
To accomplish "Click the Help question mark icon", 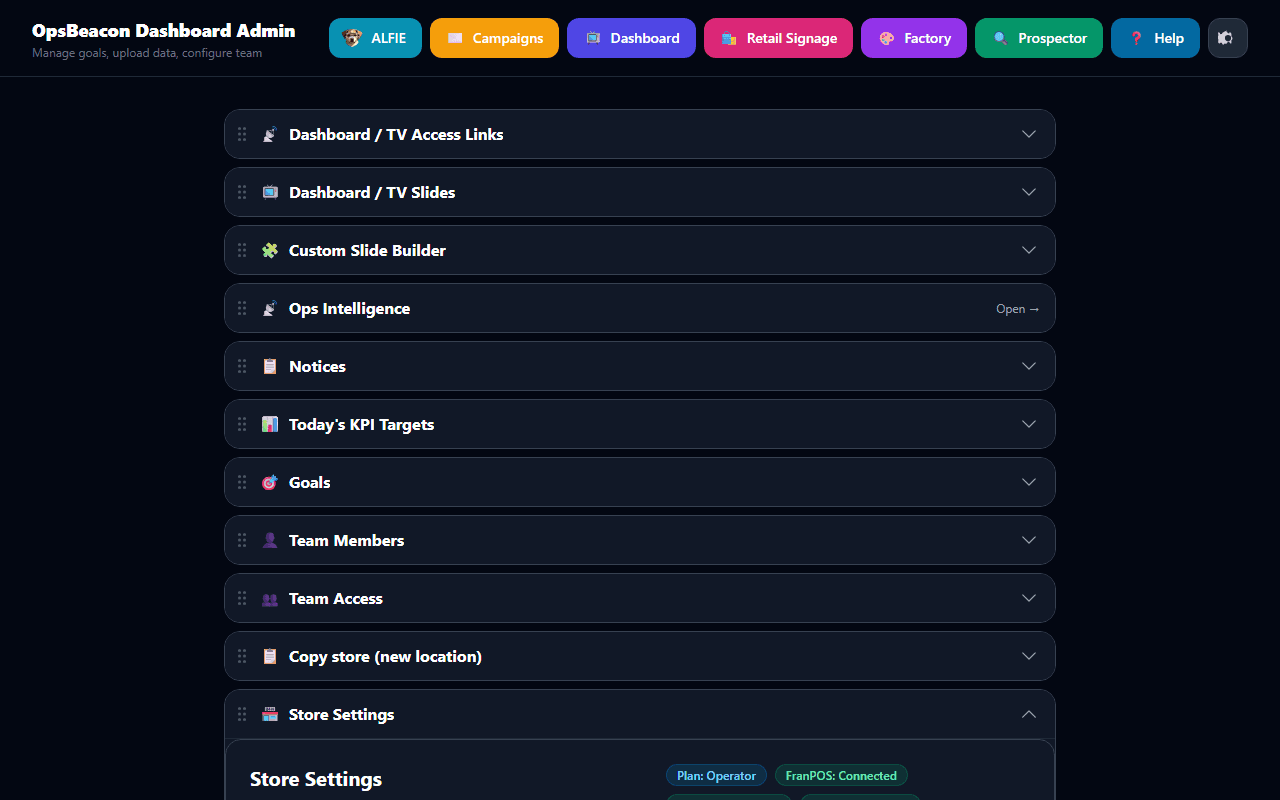I will 1136,38.
